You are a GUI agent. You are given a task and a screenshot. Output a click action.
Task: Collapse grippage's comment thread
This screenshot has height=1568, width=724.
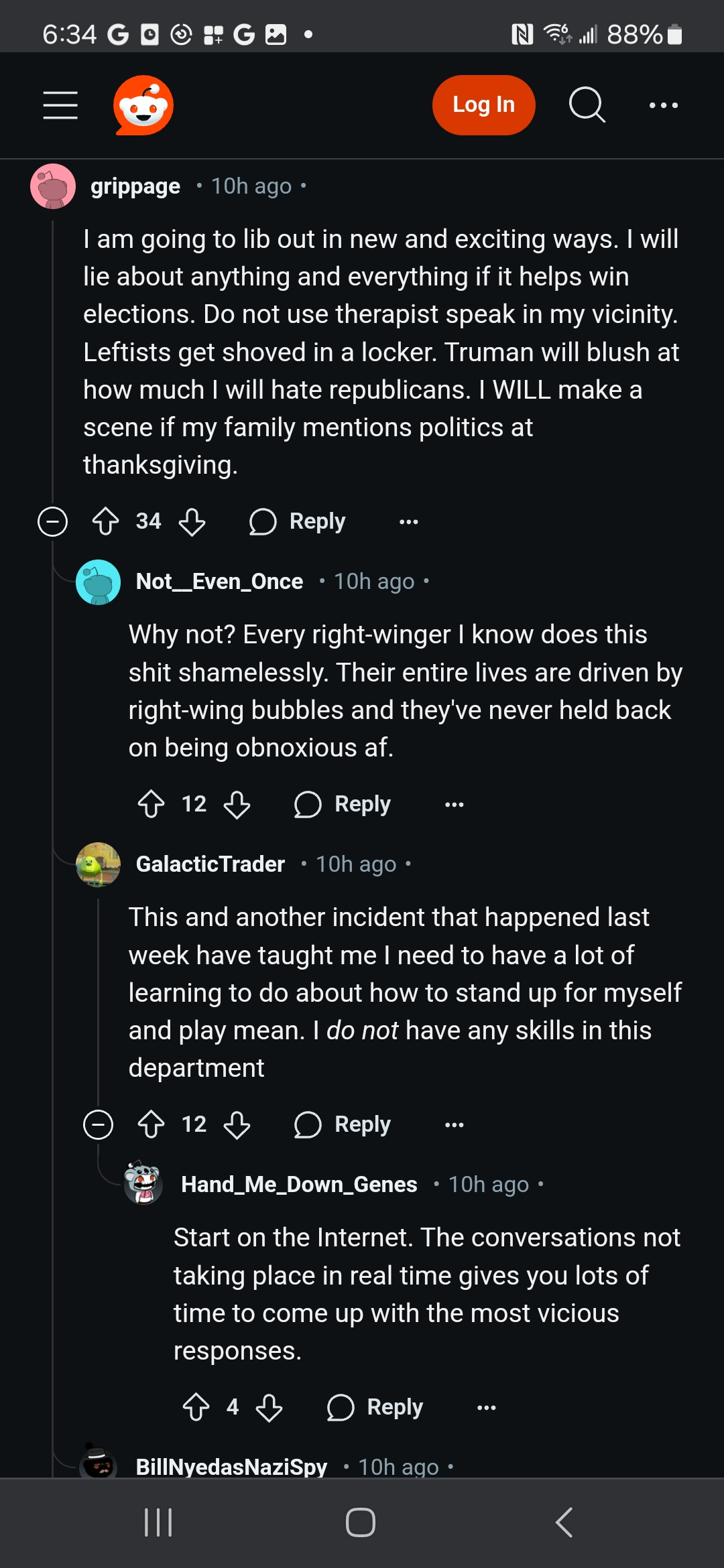point(52,521)
